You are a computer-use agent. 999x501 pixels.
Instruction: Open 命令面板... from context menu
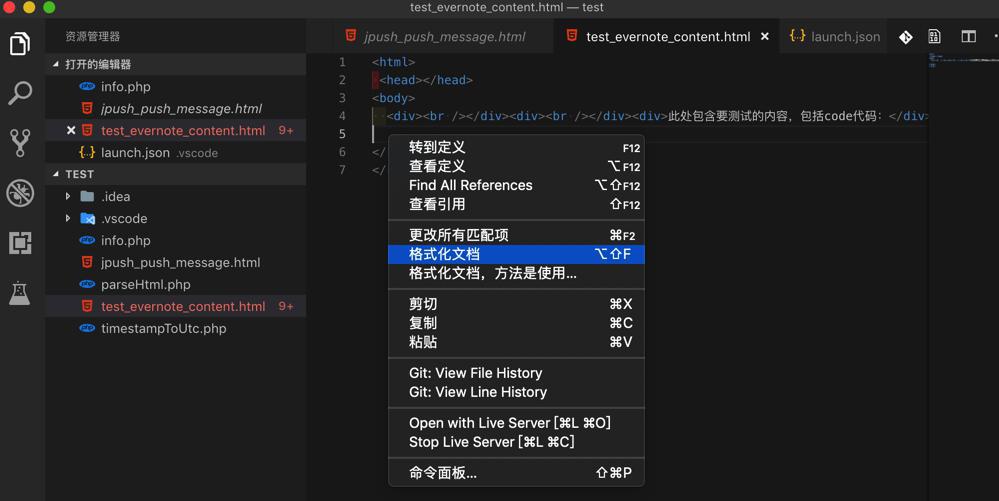(516, 473)
